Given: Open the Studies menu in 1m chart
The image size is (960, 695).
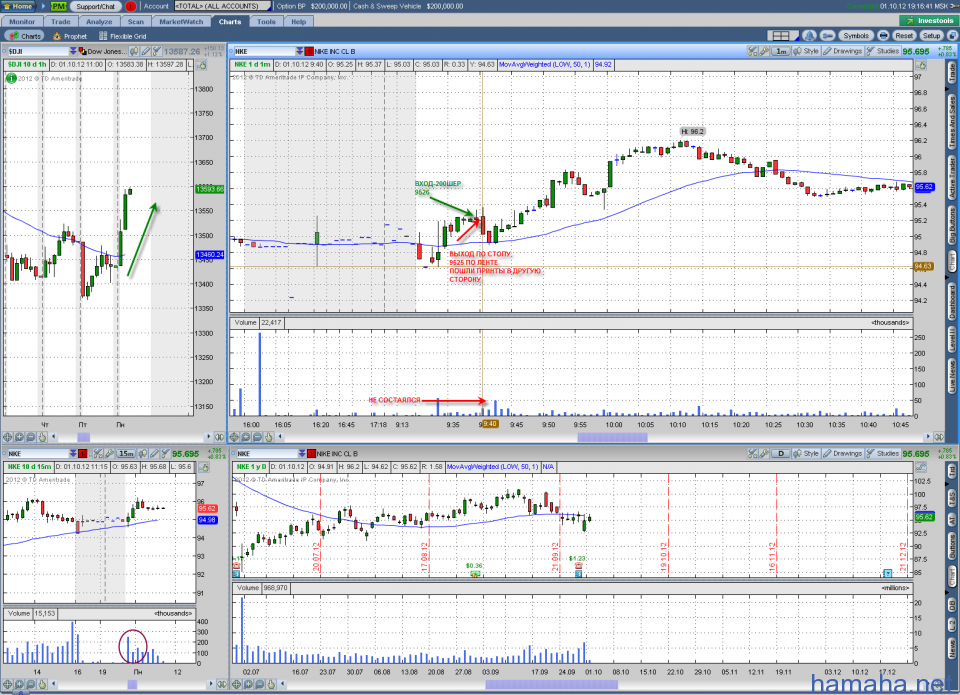Looking at the screenshot, I should [883, 51].
